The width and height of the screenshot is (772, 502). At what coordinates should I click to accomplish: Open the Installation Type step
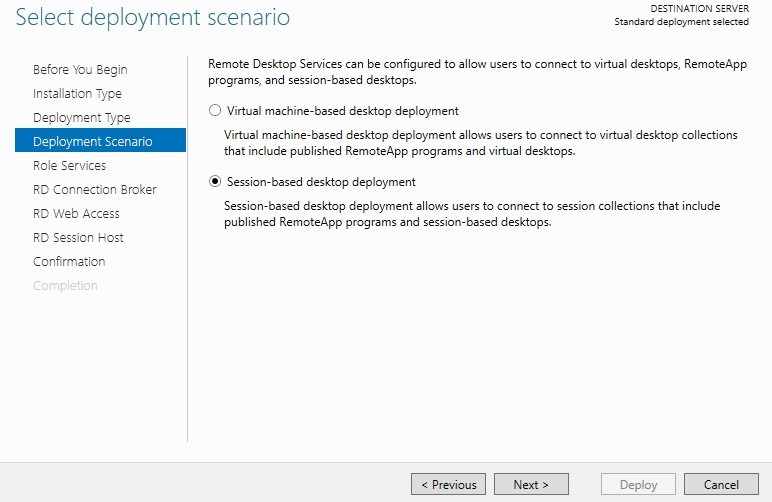77,94
